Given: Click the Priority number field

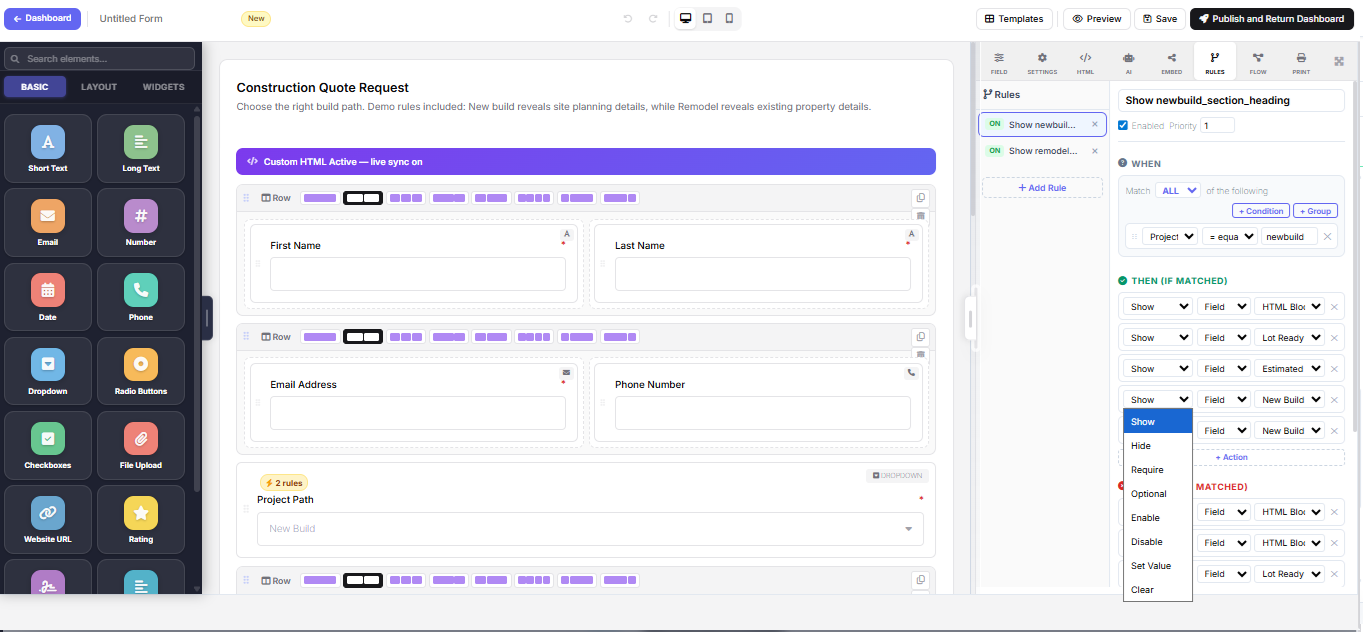Looking at the screenshot, I should (1217, 126).
